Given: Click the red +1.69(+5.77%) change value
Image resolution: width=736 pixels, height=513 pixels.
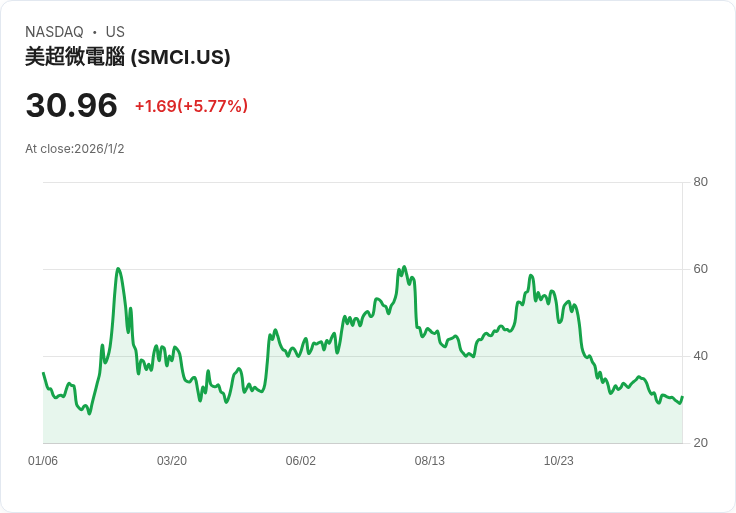Looking at the screenshot, I should [x=191, y=106].
